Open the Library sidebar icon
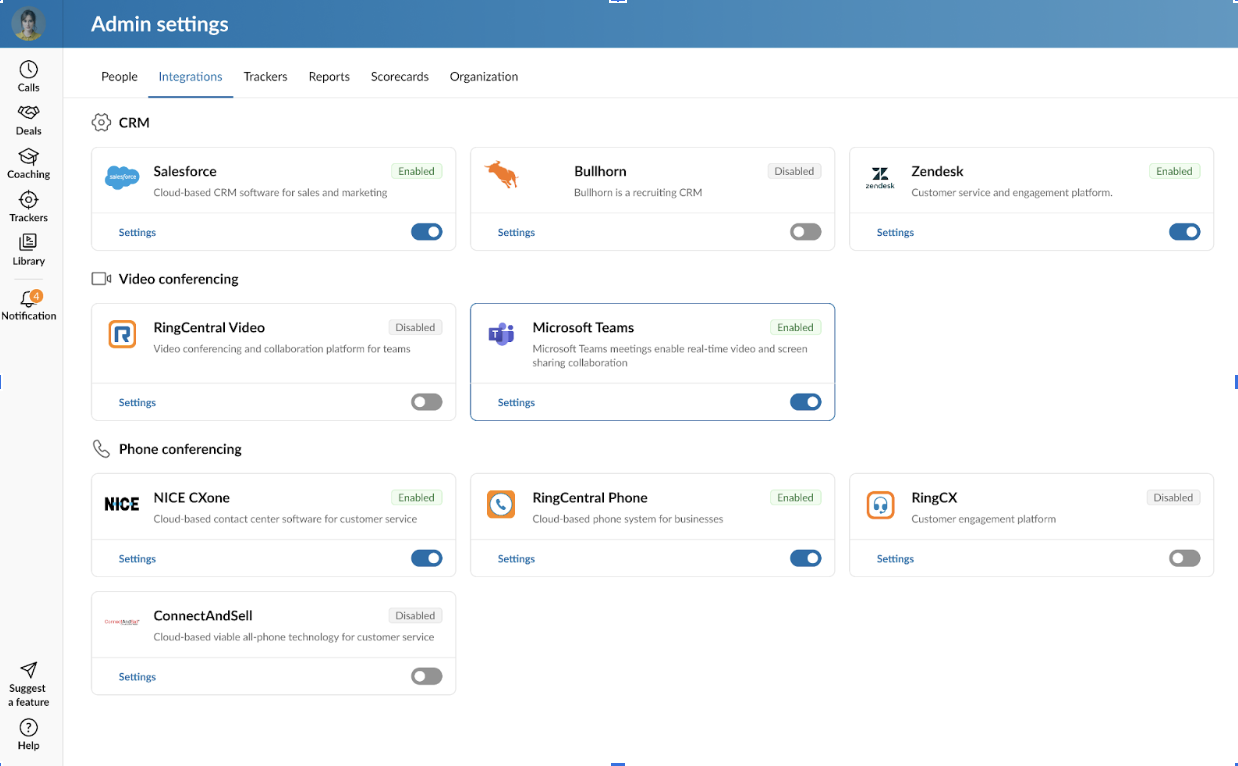This screenshot has height=766, width=1238. pyautogui.click(x=29, y=243)
